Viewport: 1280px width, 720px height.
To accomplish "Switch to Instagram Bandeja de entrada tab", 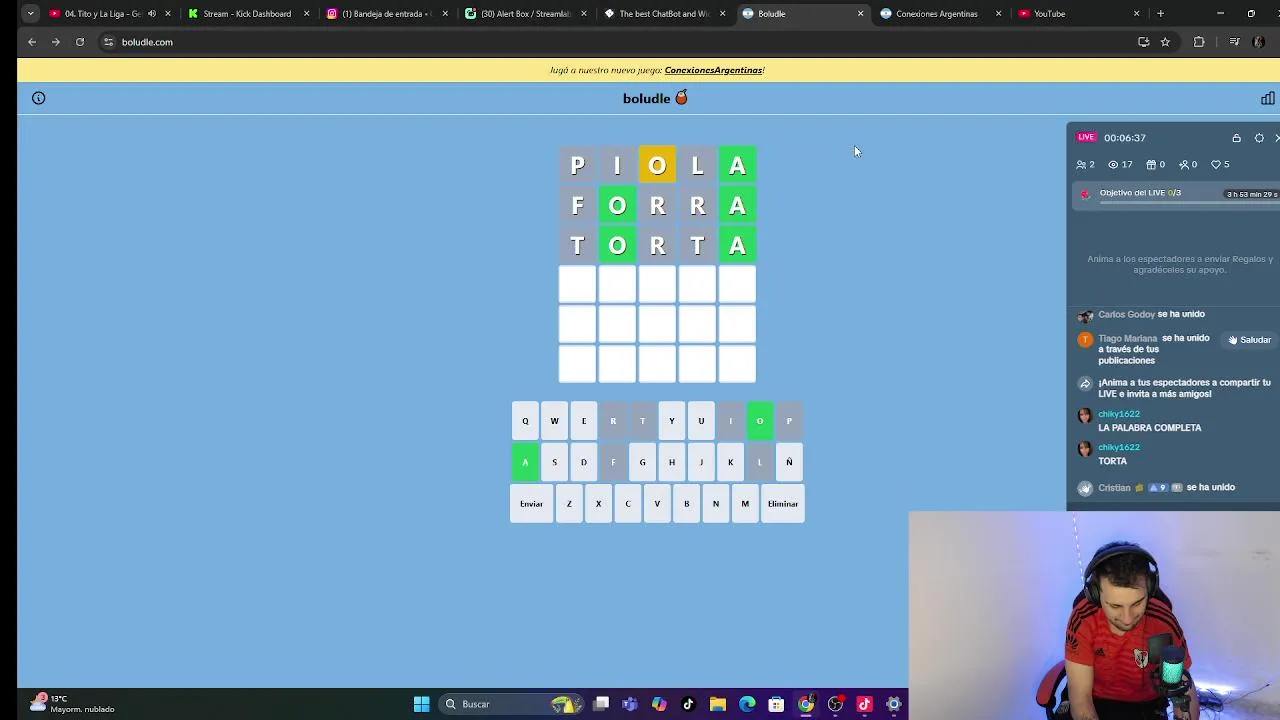I will pos(386,14).
